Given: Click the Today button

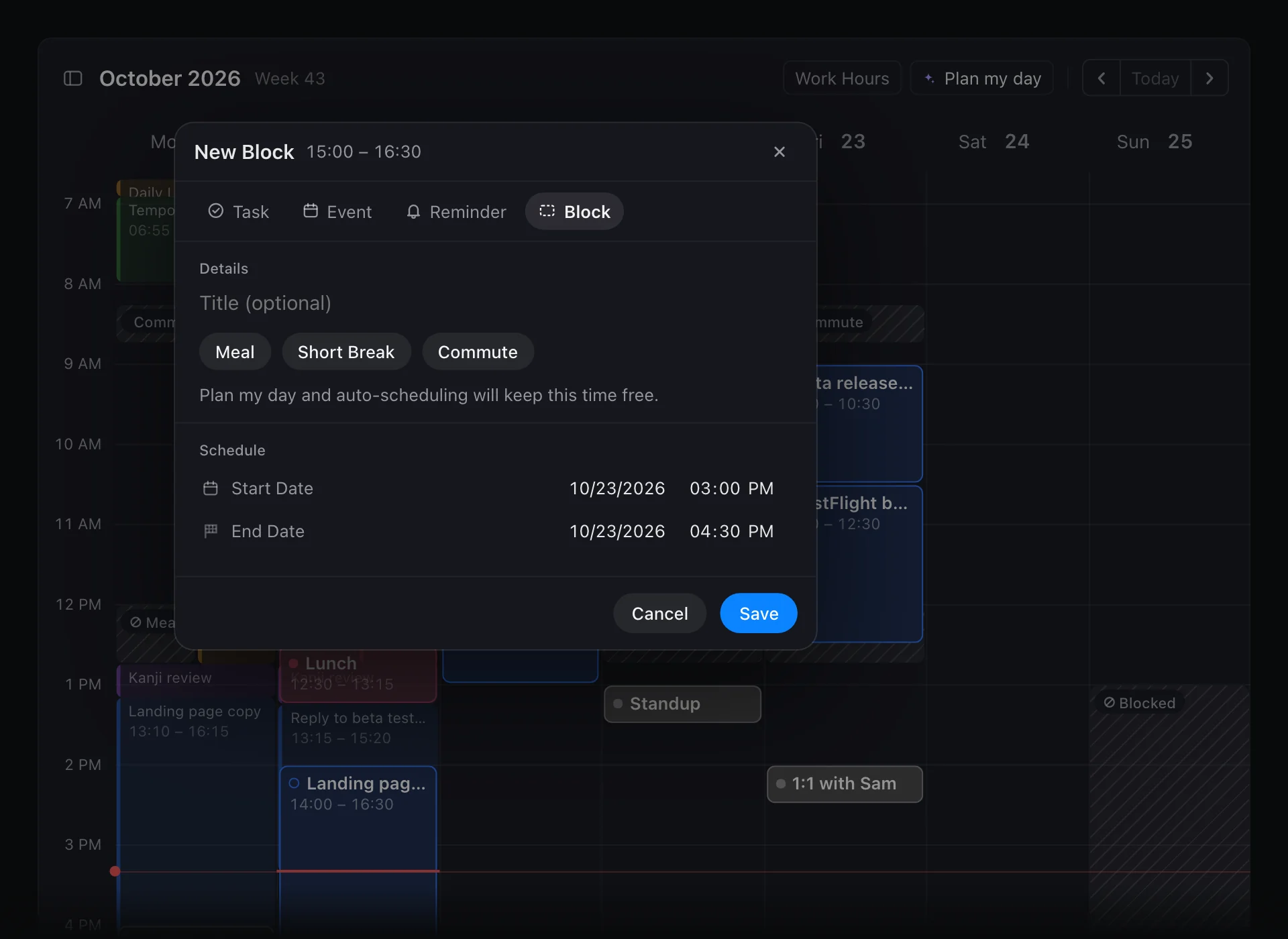Looking at the screenshot, I should pyautogui.click(x=1155, y=78).
